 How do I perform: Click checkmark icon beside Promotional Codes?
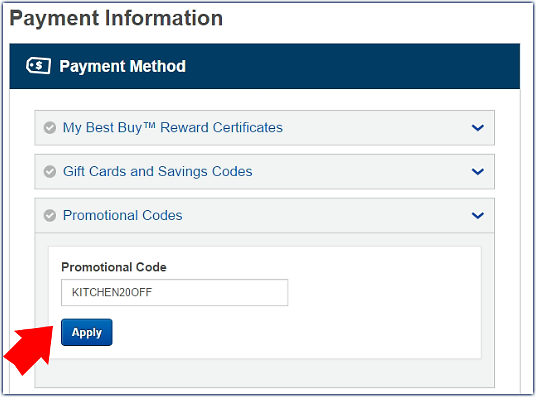tap(50, 215)
